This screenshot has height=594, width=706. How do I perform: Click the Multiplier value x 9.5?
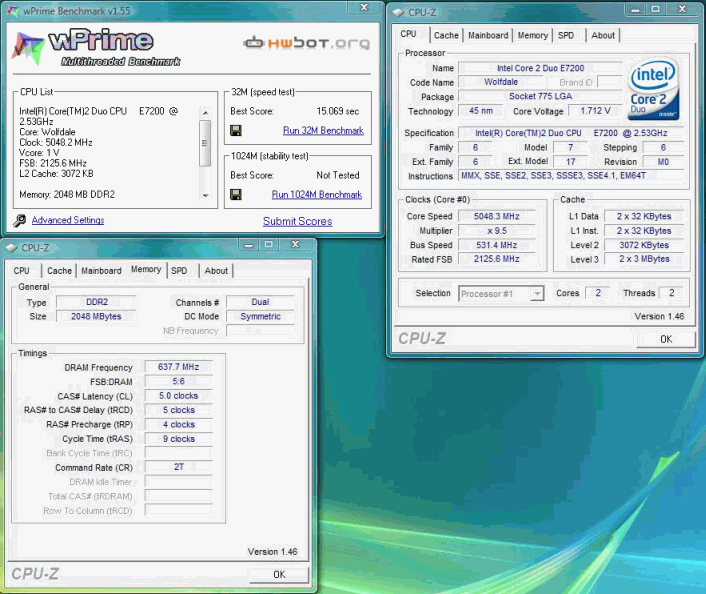(497, 231)
